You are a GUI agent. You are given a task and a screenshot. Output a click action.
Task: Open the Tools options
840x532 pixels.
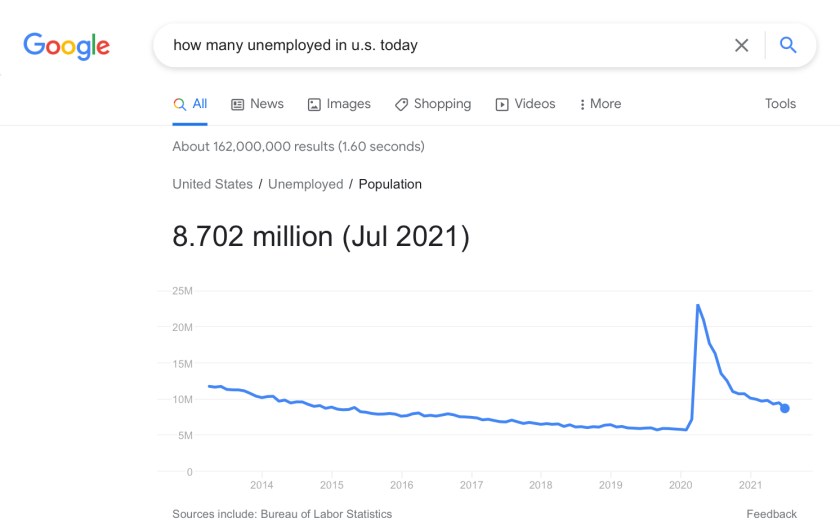(780, 104)
